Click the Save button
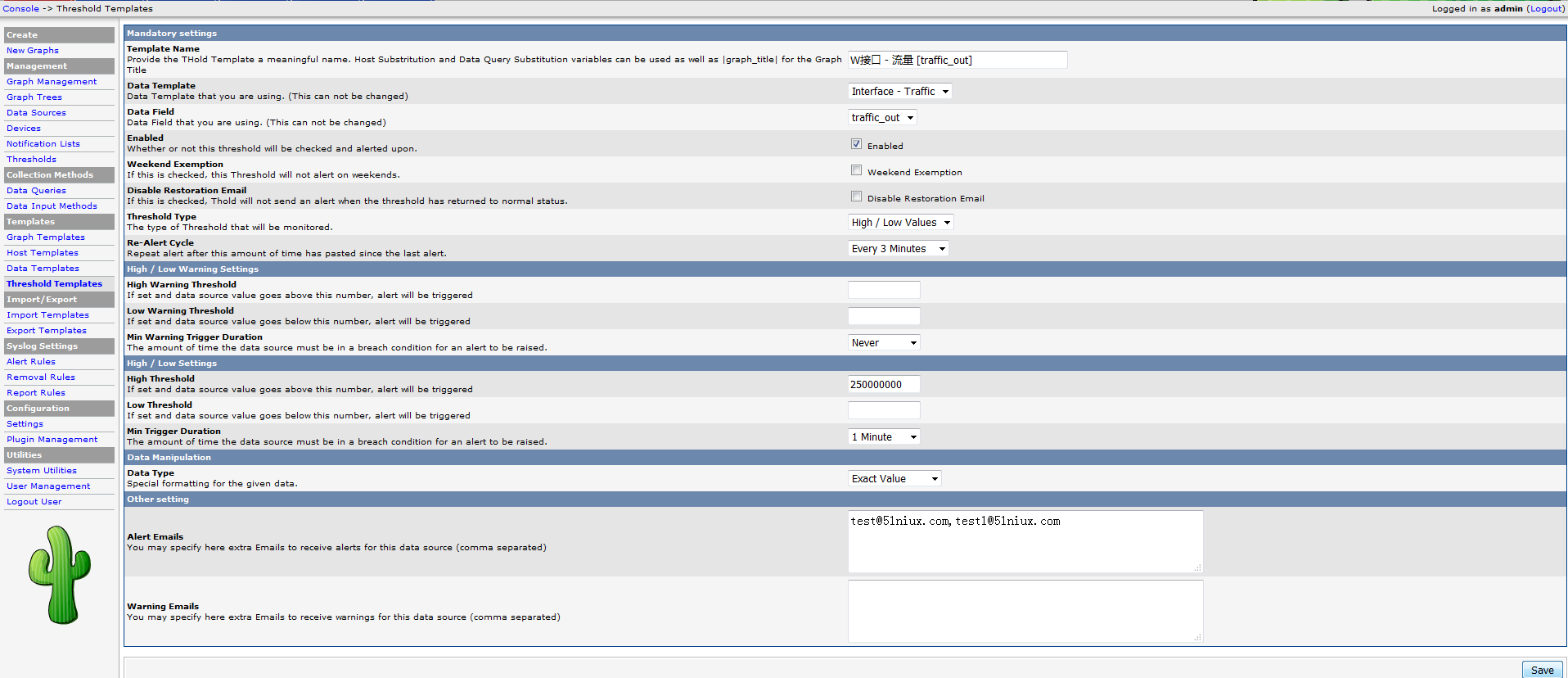This screenshot has width=1568, height=678. click(x=1542, y=670)
